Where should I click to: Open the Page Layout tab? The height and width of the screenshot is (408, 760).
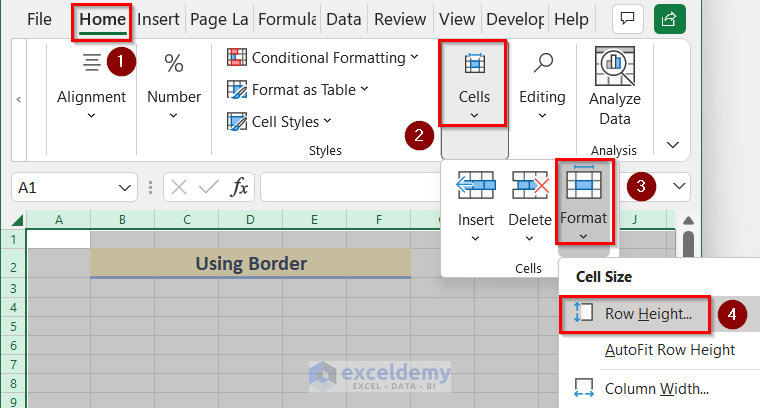point(219,19)
